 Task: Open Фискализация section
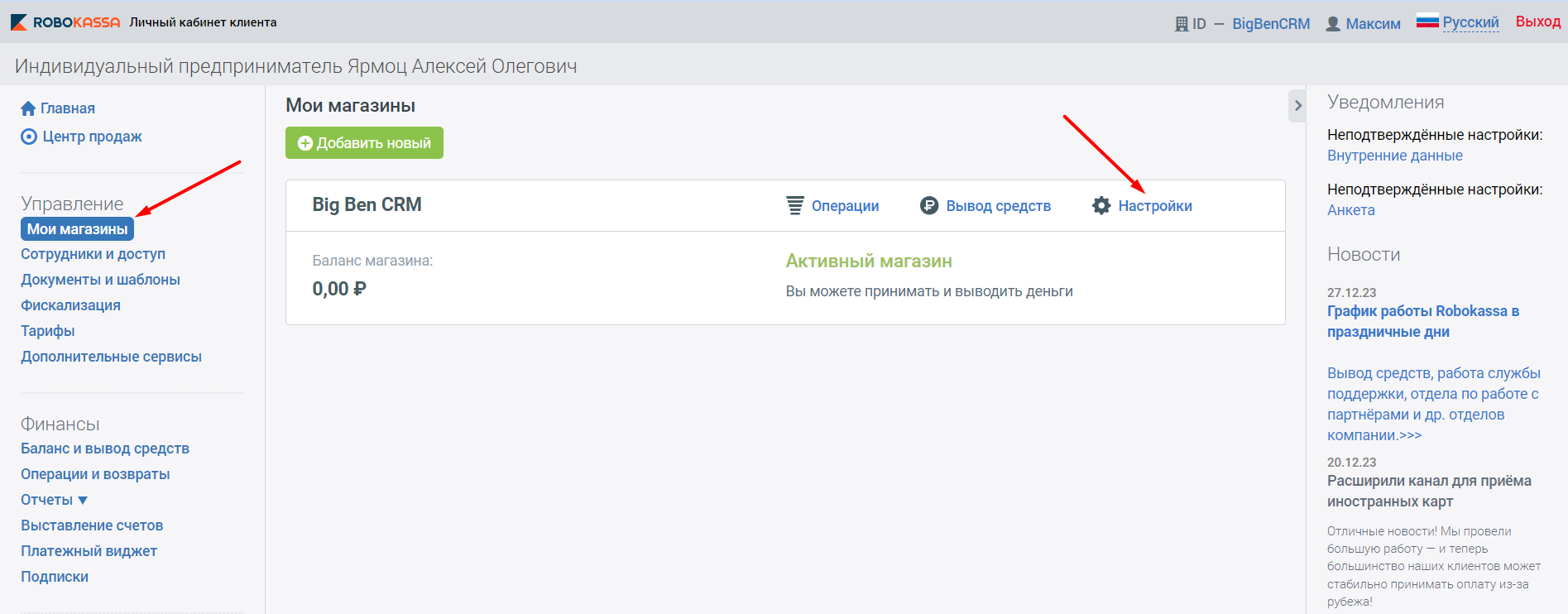pyautogui.click(x=70, y=305)
